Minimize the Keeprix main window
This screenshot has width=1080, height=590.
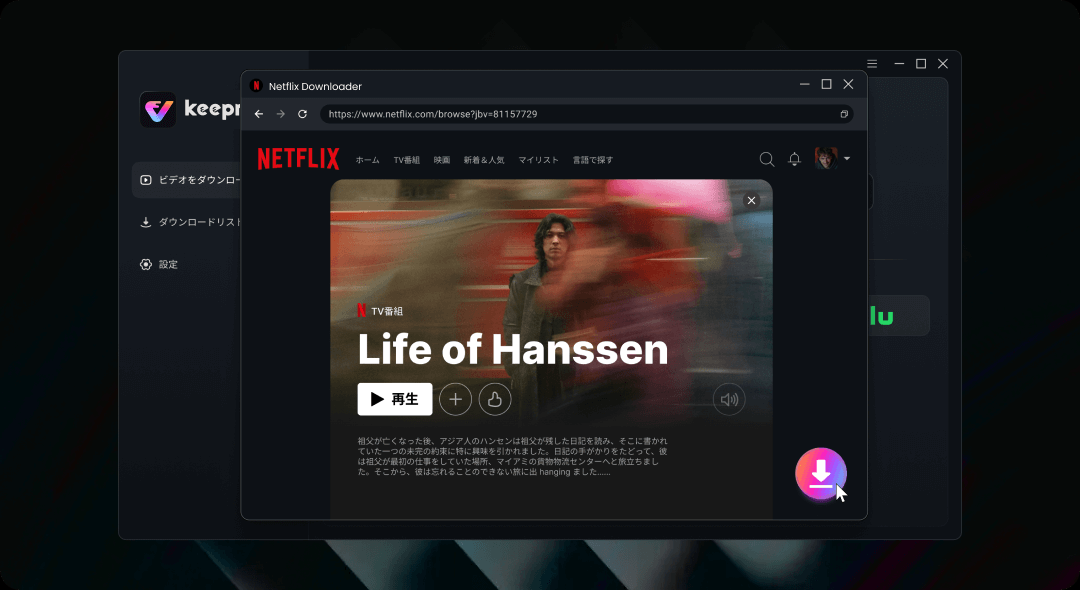click(x=899, y=63)
